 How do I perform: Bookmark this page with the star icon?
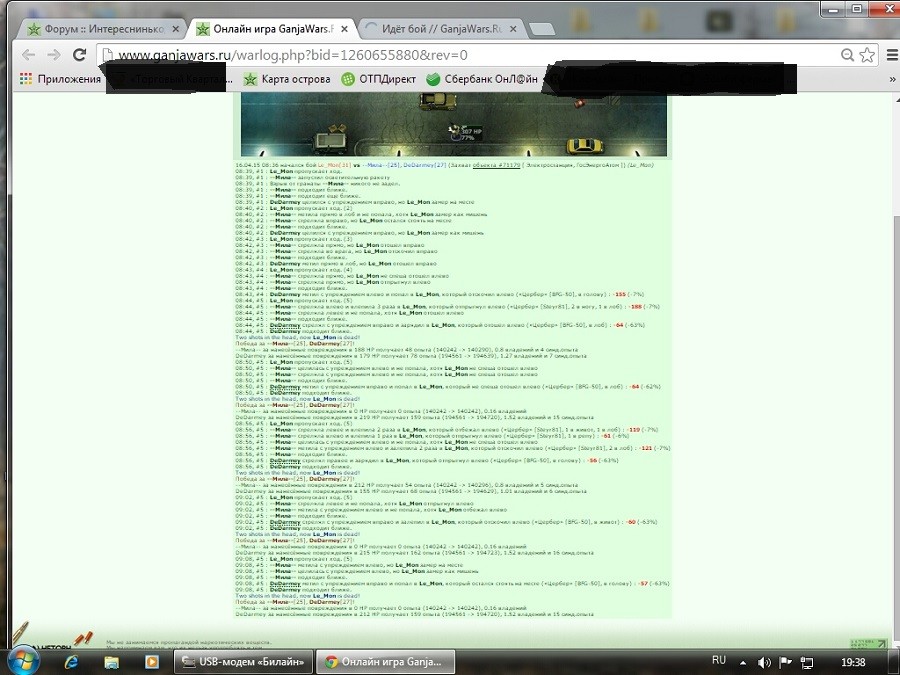click(867, 55)
